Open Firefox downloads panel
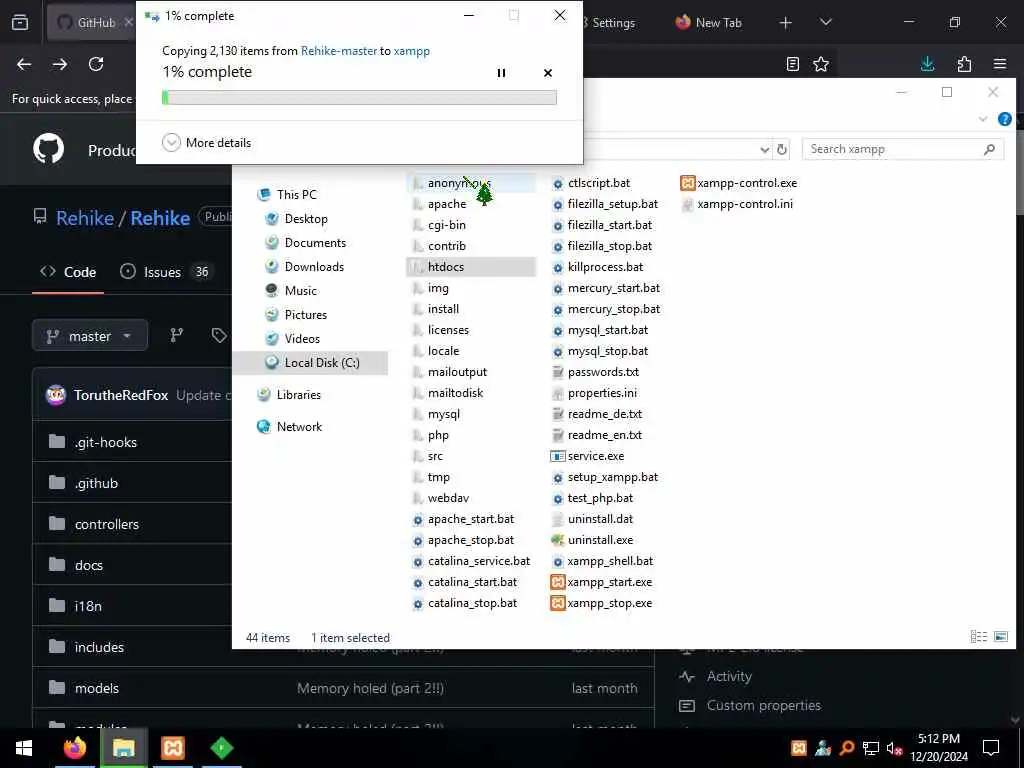Screen dimensions: 1024x768 (927, 64)
